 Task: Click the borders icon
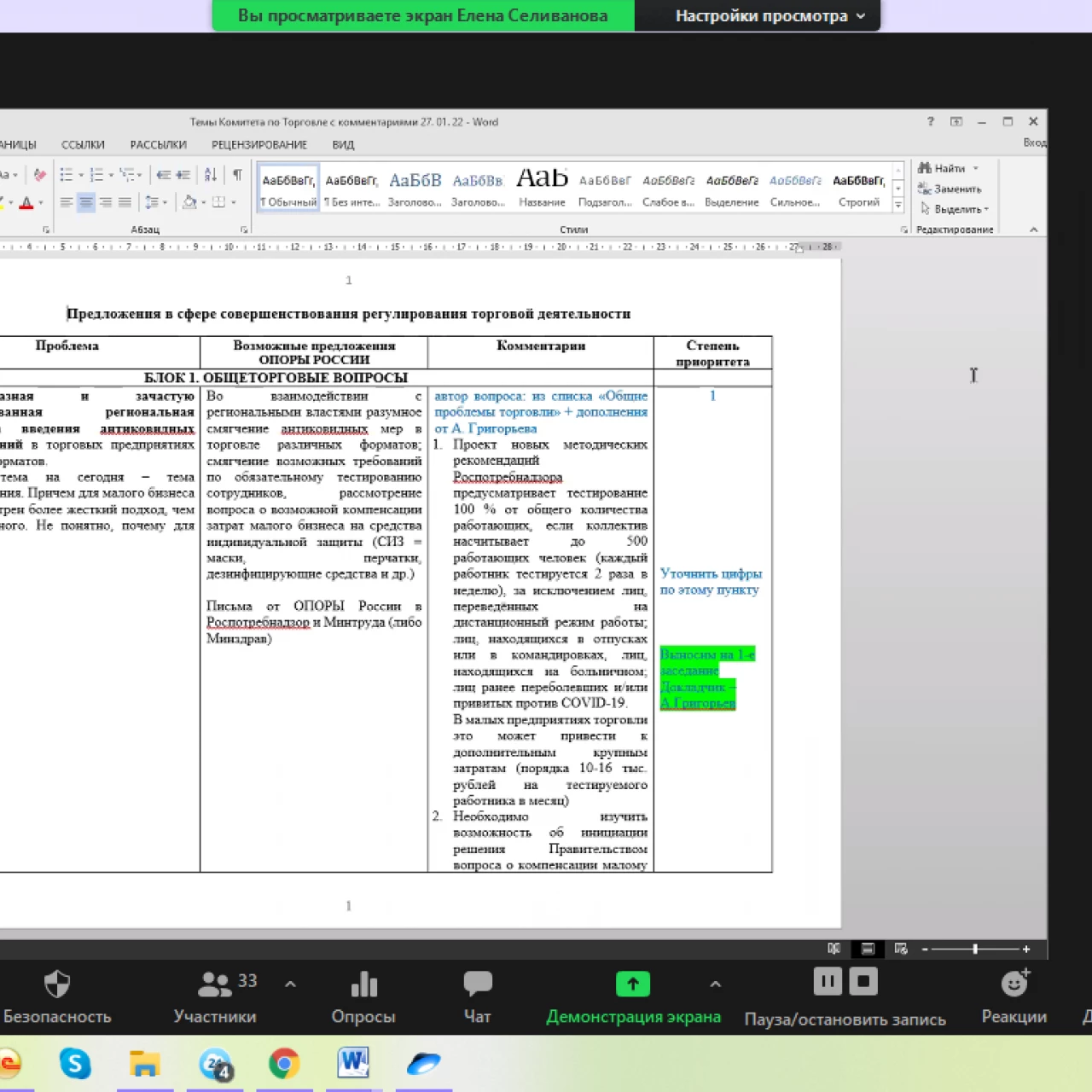pos(219,202)
